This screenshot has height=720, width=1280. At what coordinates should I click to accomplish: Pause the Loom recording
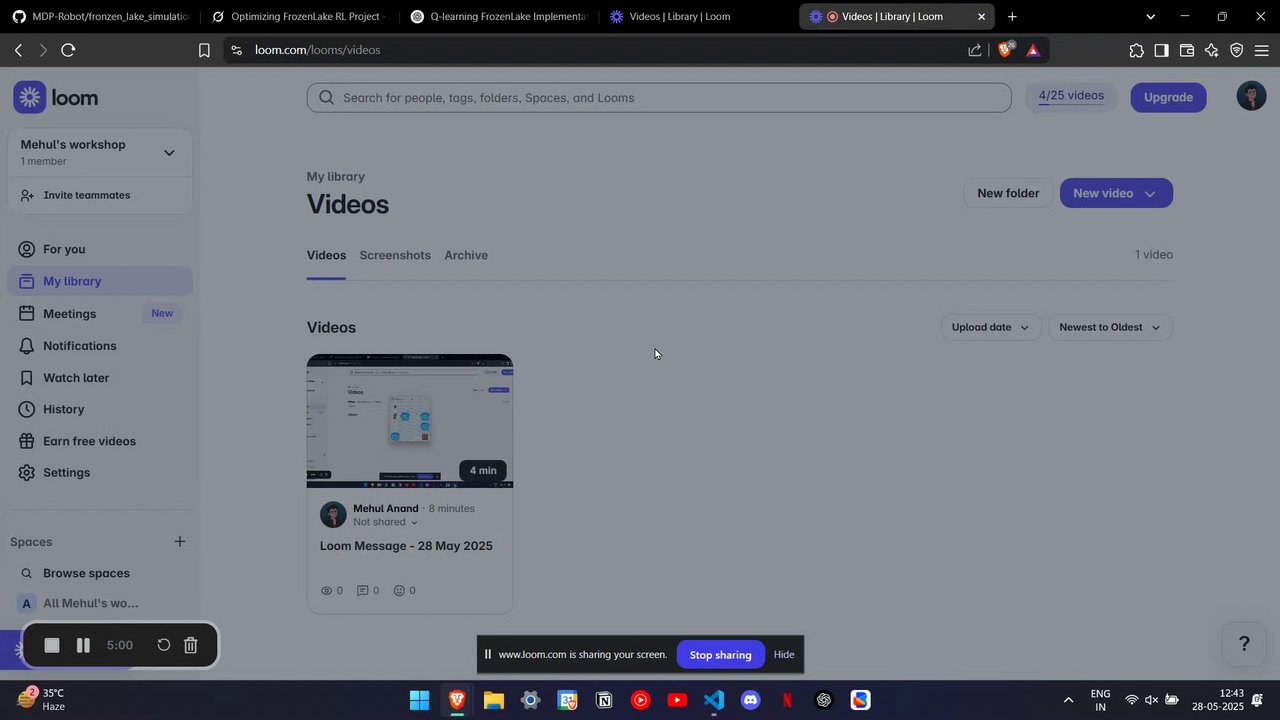pyautogui.click(x=83, y=645)
